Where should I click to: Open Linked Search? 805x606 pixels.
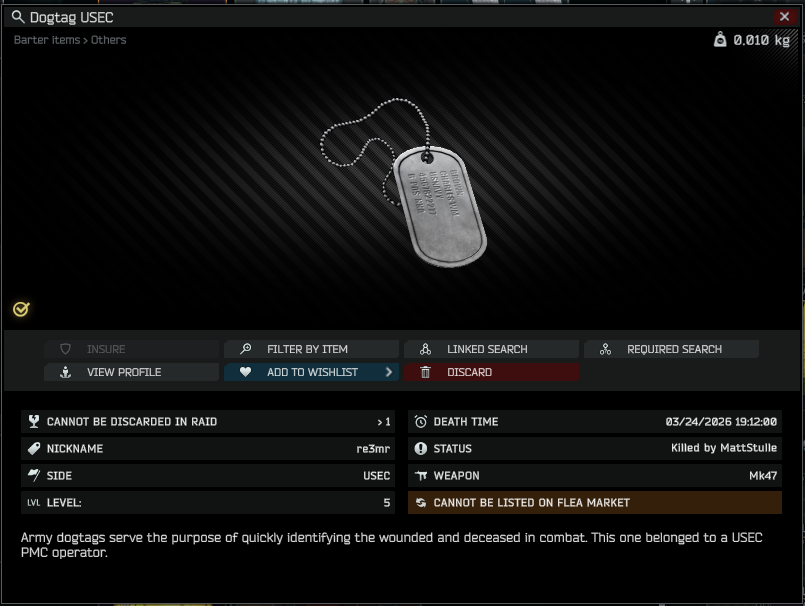(x=491, y=349)
